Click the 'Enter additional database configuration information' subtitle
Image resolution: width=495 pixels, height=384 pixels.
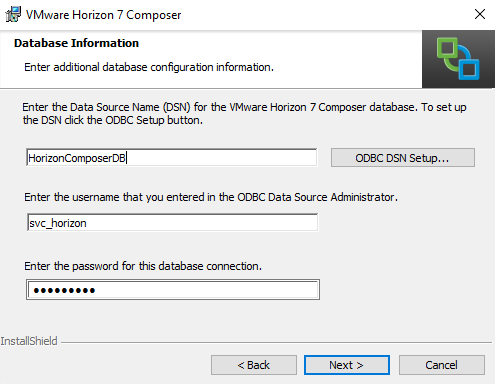pyautogui.click(x=149, y=67)
